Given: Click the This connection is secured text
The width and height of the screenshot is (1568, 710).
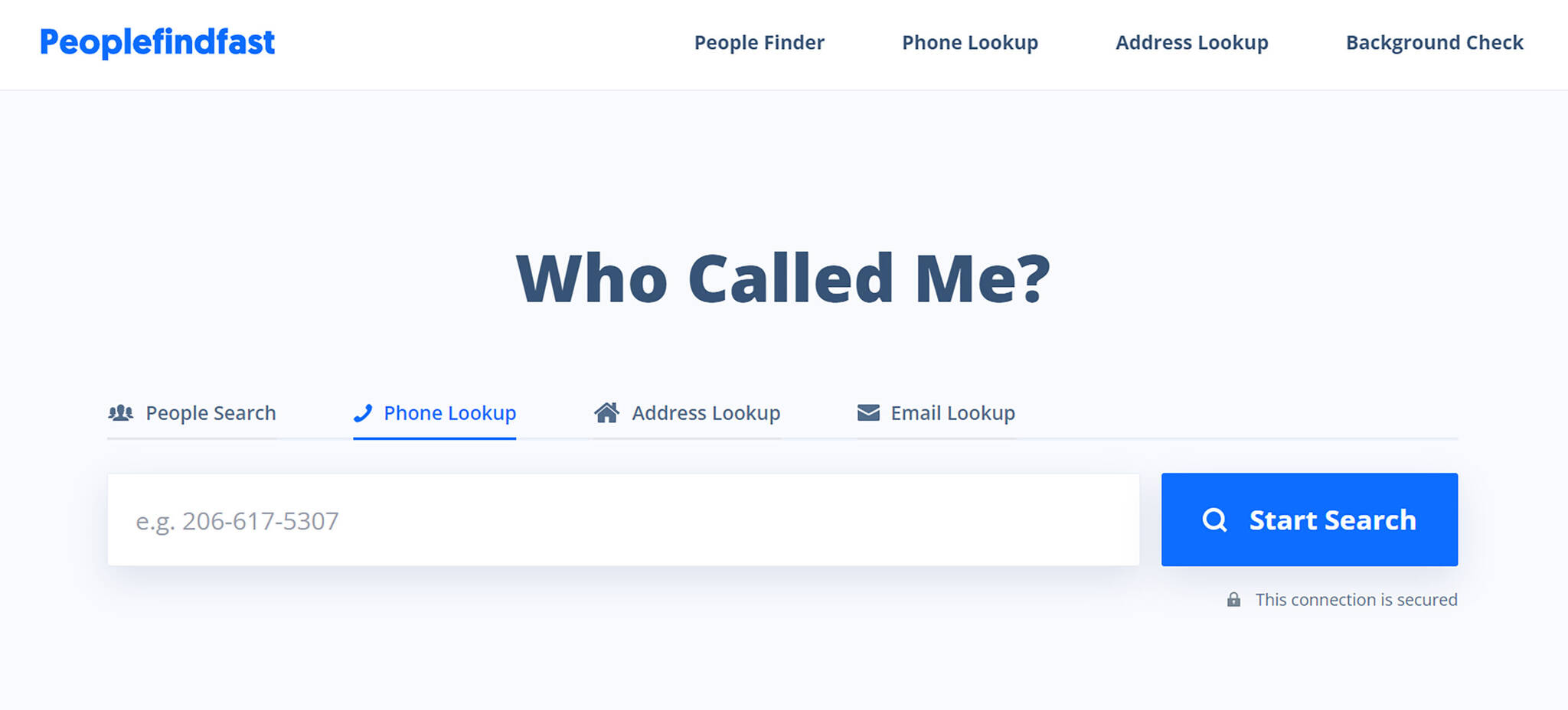Looking at the screenshot, I should tap(1356, 600).
